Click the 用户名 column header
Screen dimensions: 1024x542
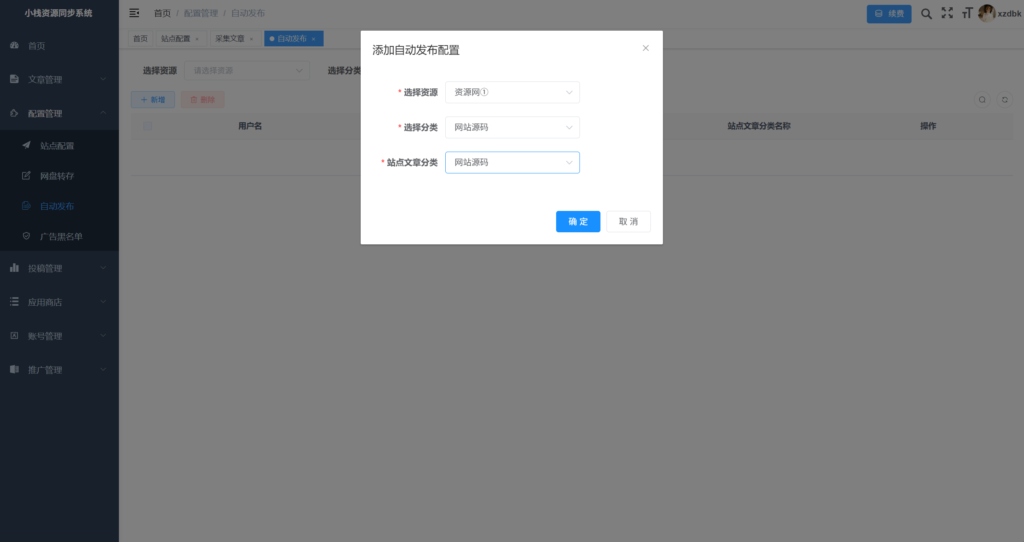[250, 126]
